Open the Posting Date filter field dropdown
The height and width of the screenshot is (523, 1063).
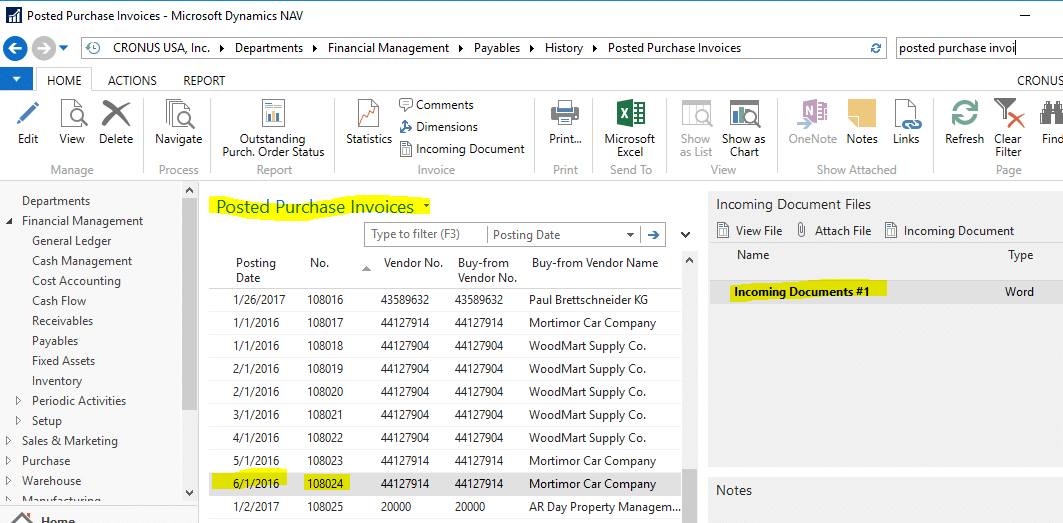[x=630, y=235]
